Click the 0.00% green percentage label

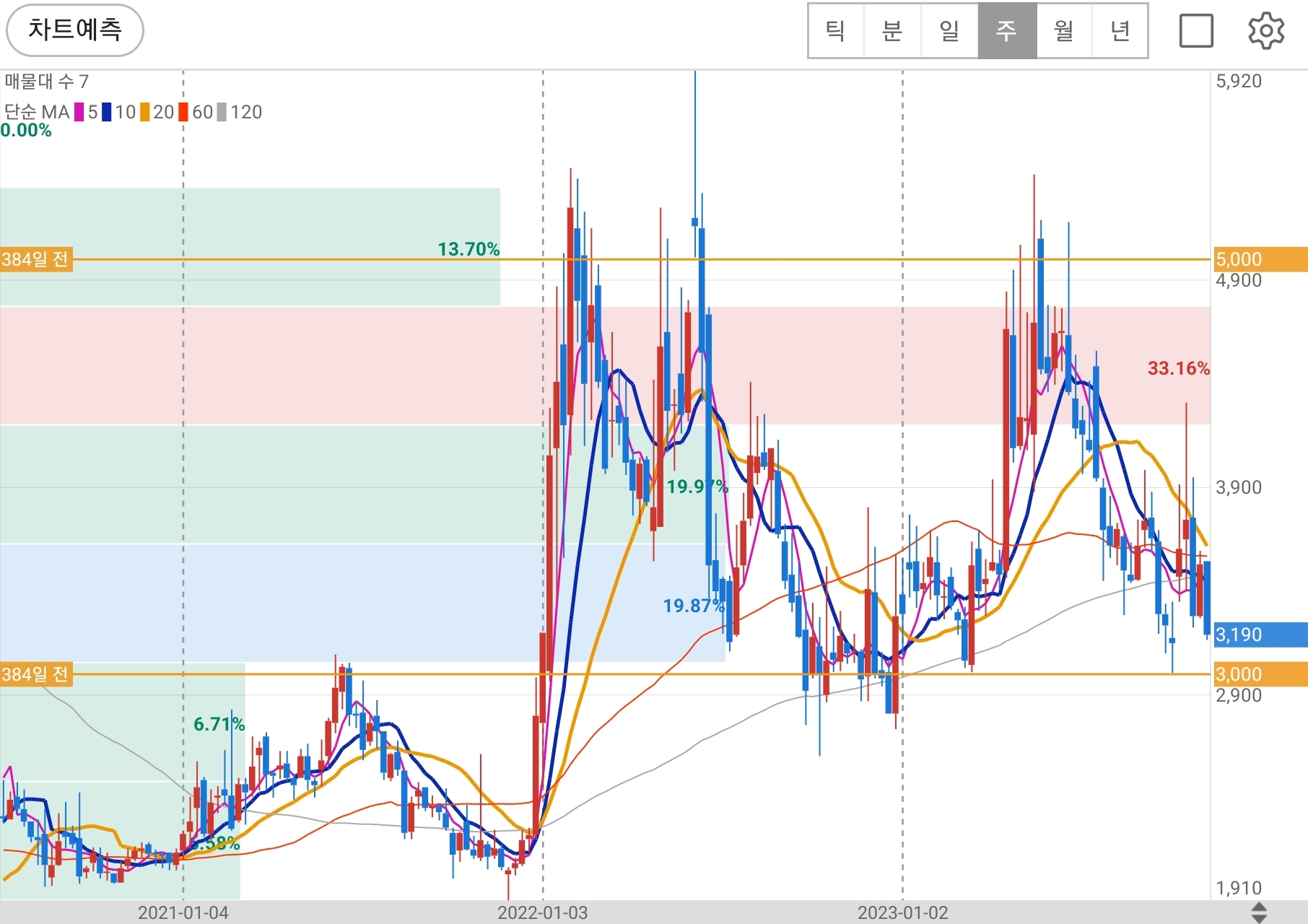click(x=26, y=131)
